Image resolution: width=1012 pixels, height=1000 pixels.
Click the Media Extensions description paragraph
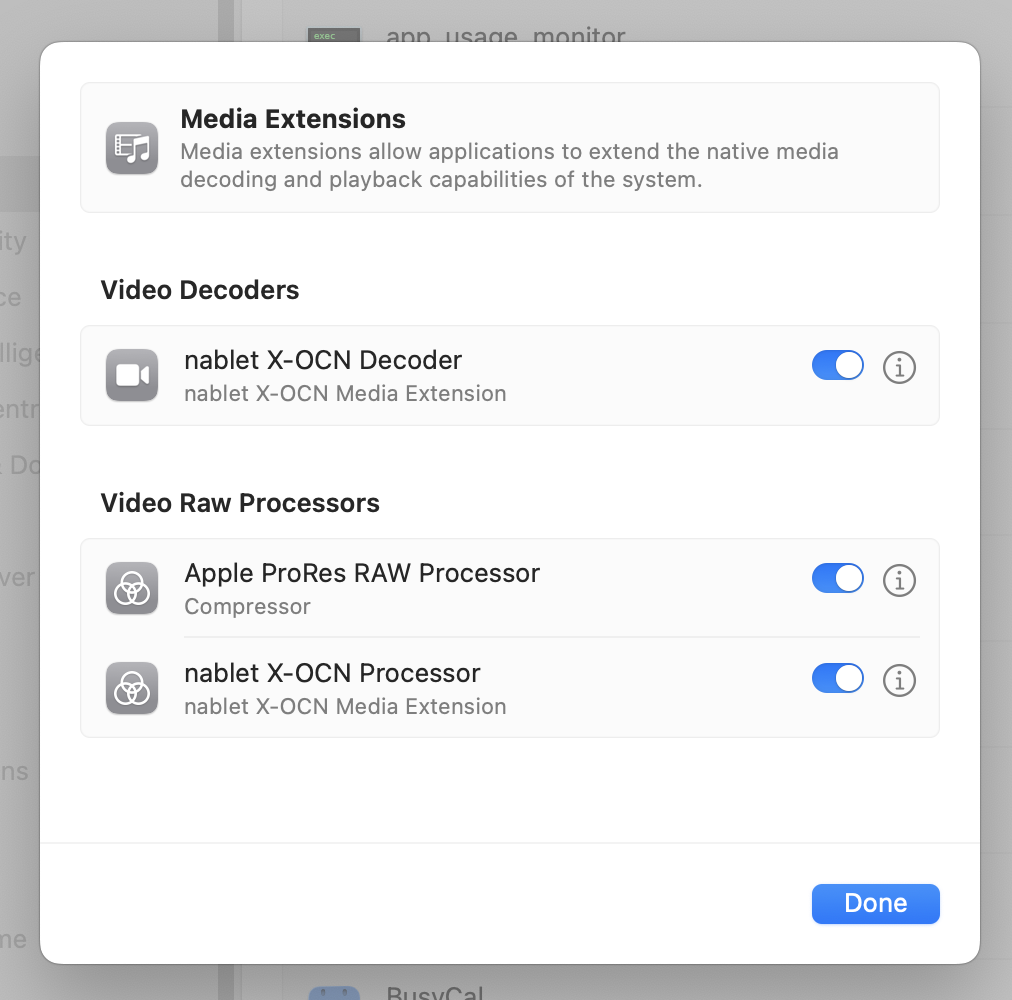509,166
